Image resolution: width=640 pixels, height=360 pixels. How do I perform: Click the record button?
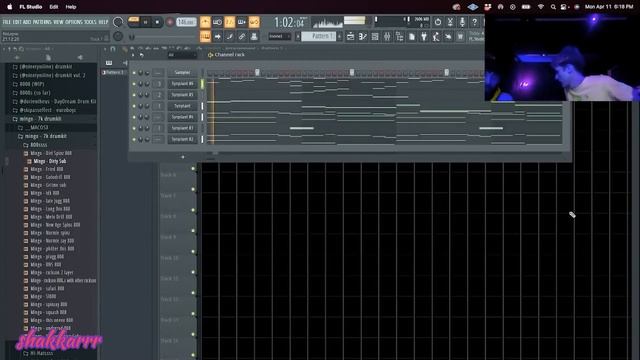170,22
